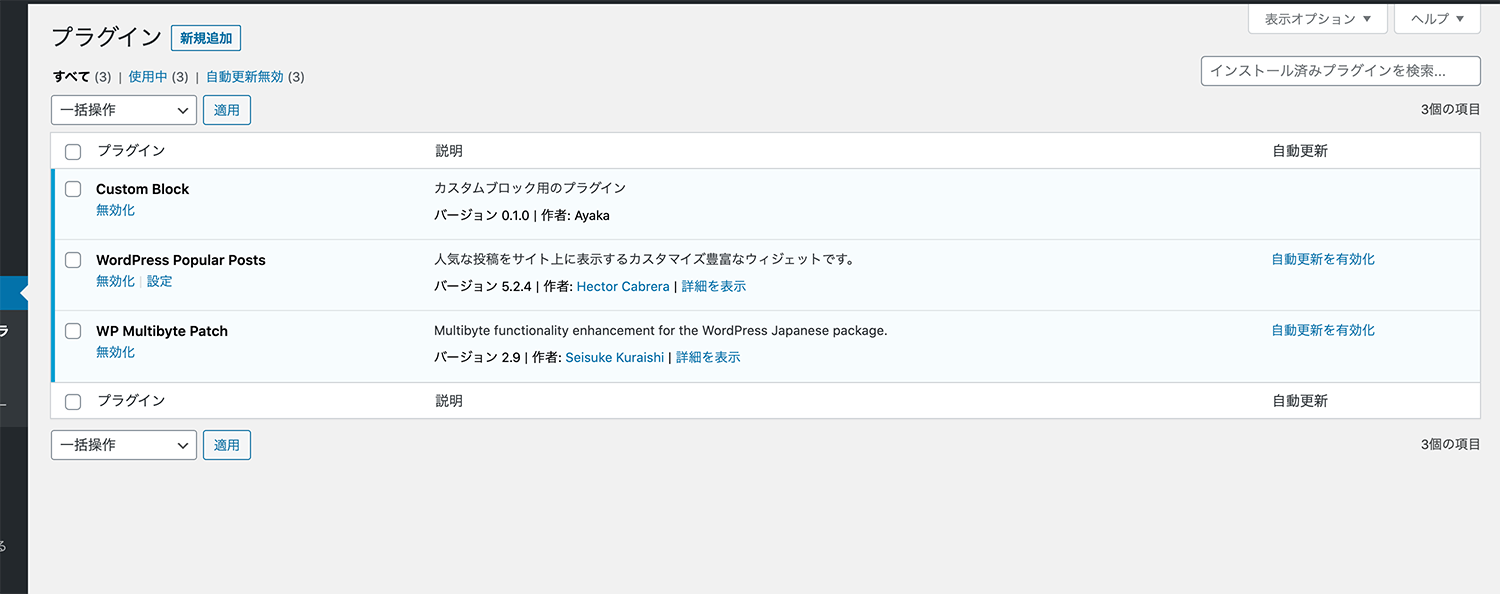Click the 新規追加 add new plugin button
Image resolution: width=1500 pixels, height=594 pixels.
point(205,38)
